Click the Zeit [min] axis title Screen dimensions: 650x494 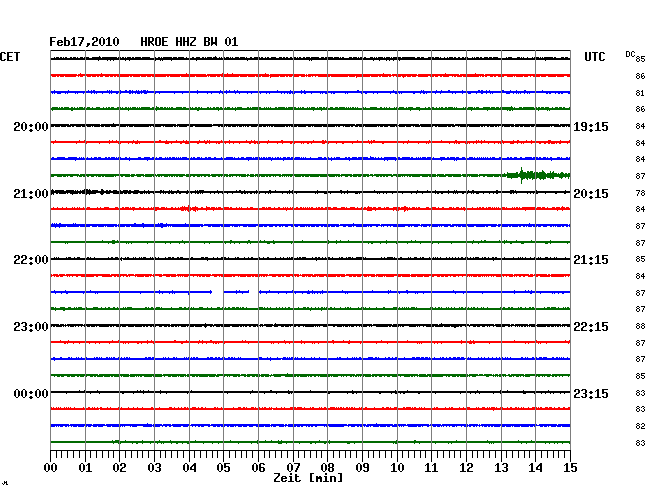(x=308, y=478)
